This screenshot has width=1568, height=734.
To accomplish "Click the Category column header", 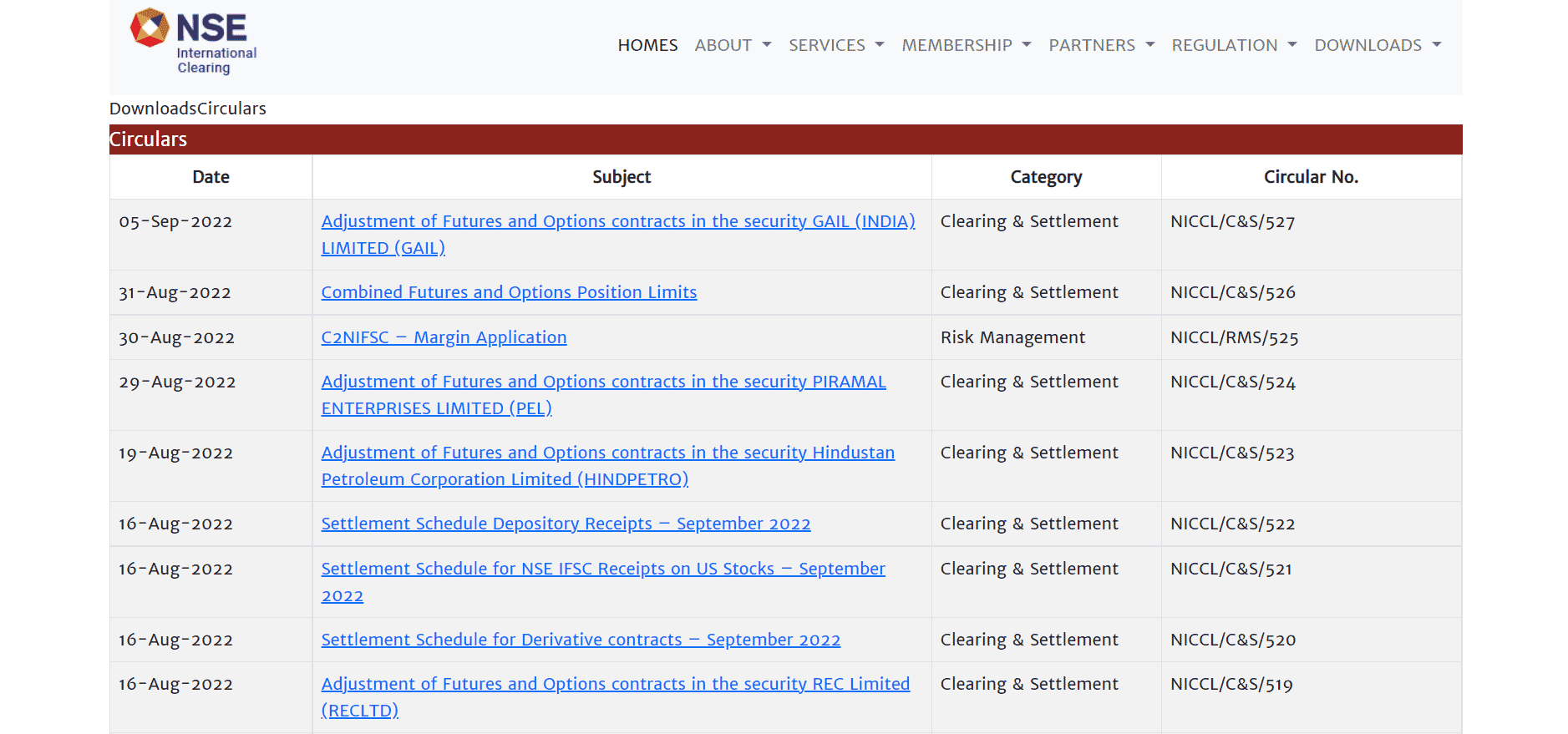I will pos(1046,177).
